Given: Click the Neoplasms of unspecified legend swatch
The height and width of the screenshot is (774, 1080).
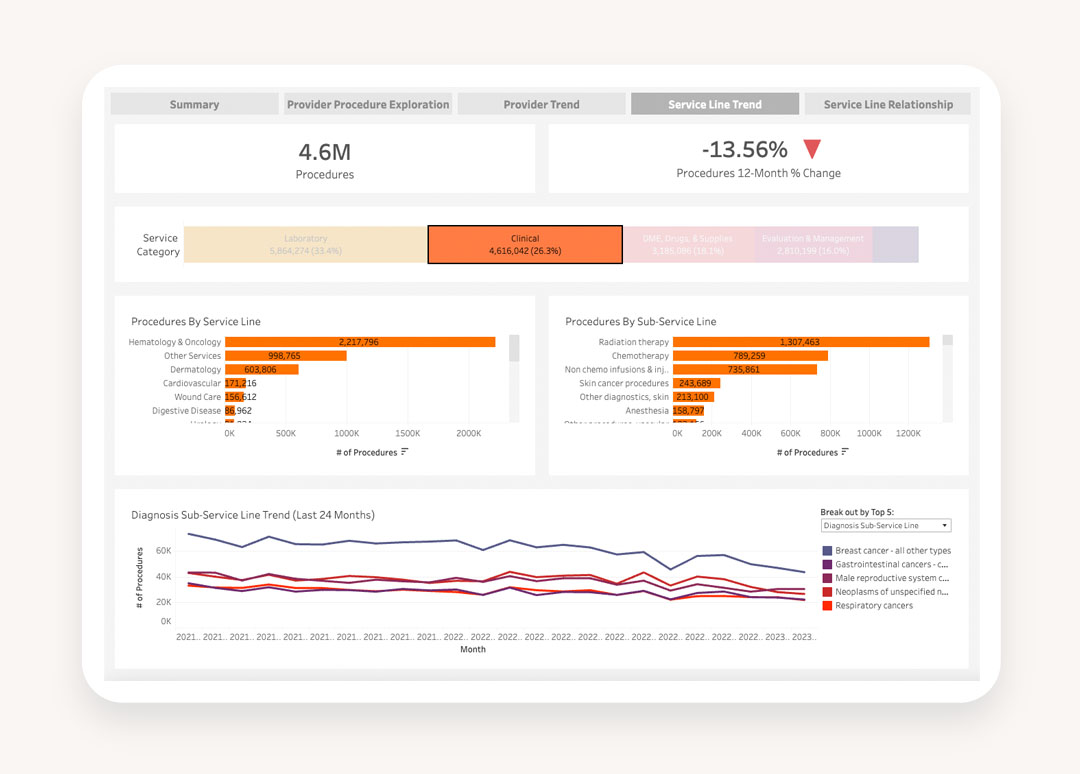Looking at the screenshot, I should coord(827,592).
